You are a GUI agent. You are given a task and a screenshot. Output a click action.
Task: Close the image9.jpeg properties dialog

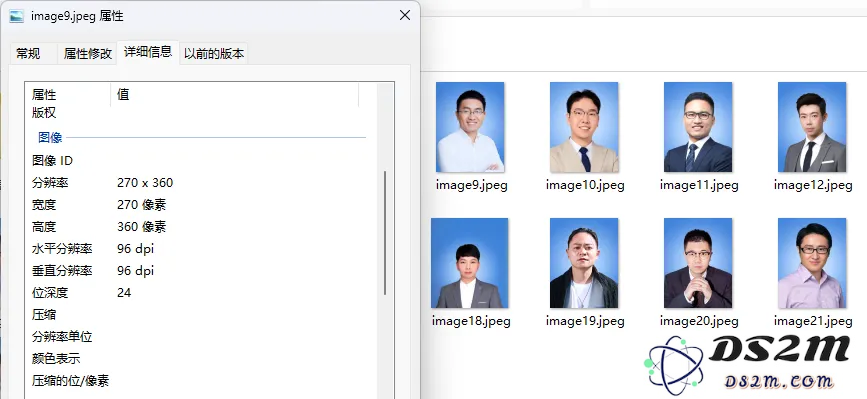coord(405,15)
